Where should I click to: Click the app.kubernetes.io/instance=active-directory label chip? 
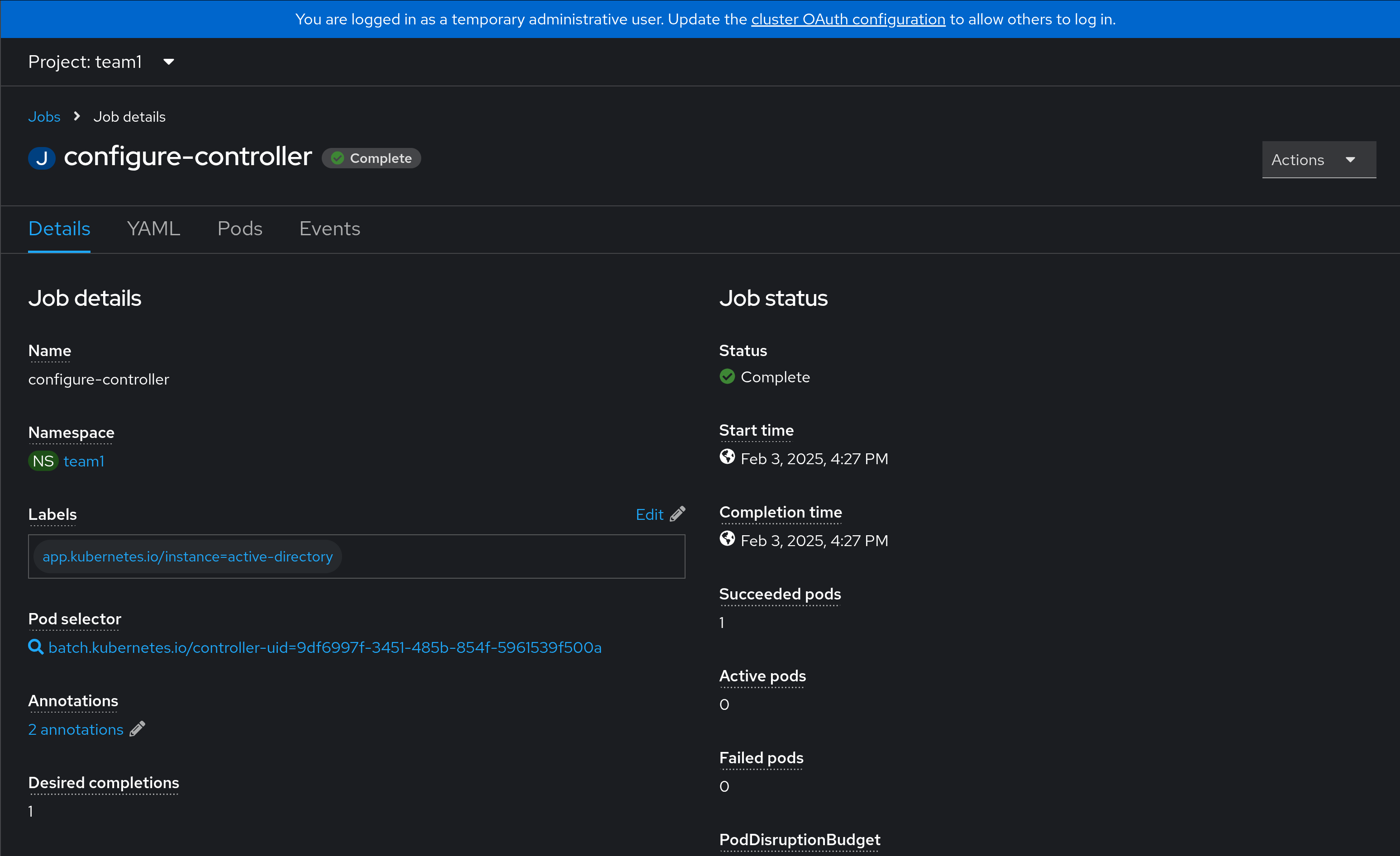[x=187, y=556]
